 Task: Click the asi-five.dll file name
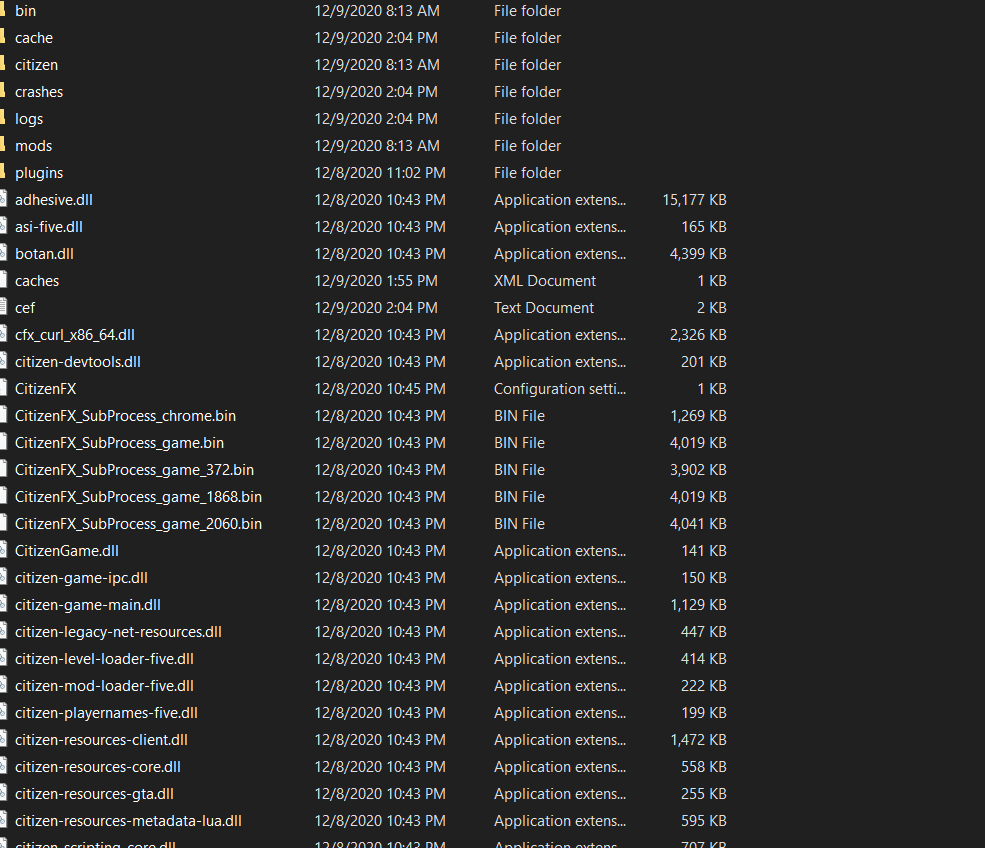tap(49, 227)
